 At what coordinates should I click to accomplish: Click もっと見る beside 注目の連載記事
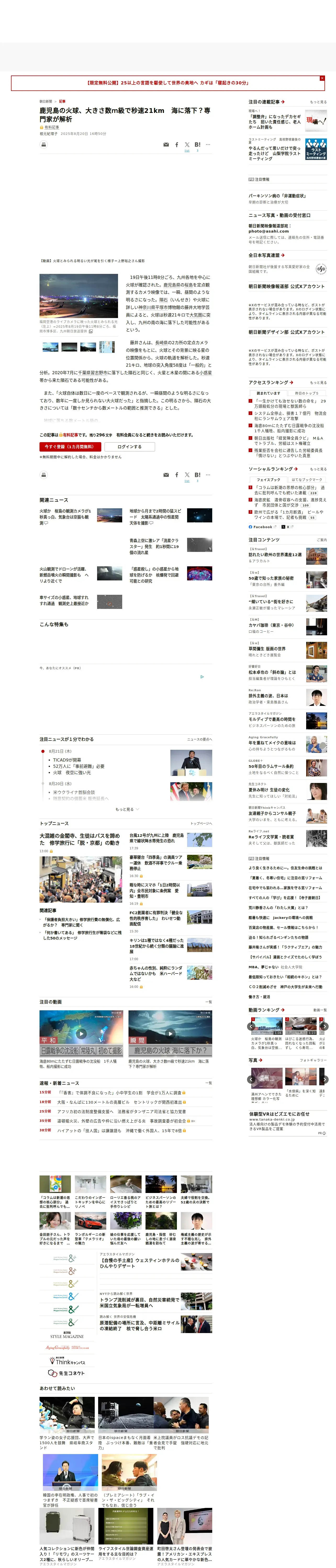pyautogui.click(x=318, y=102)
